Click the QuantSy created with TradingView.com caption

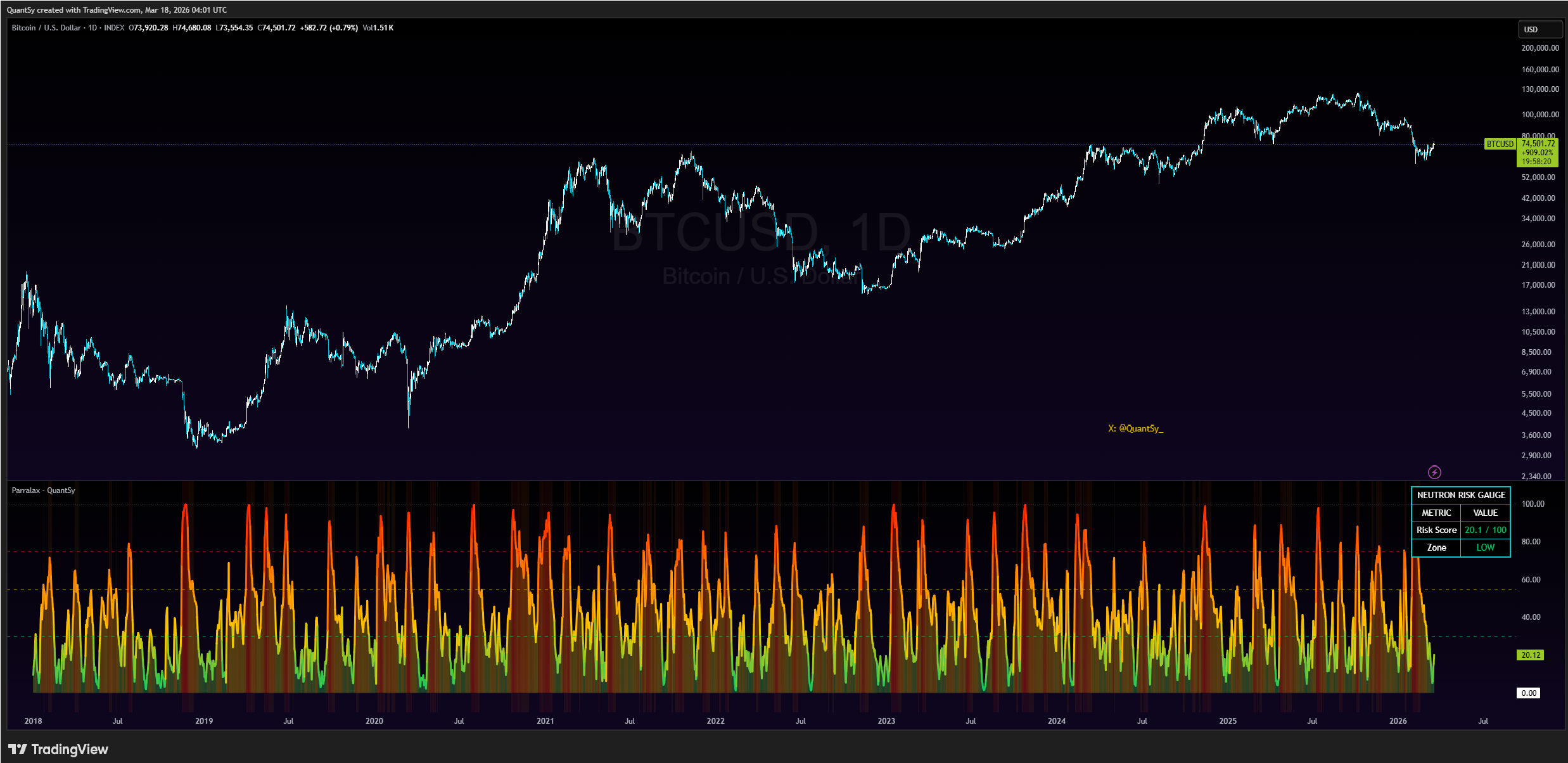pyautogui.click(x=117, y=10)
